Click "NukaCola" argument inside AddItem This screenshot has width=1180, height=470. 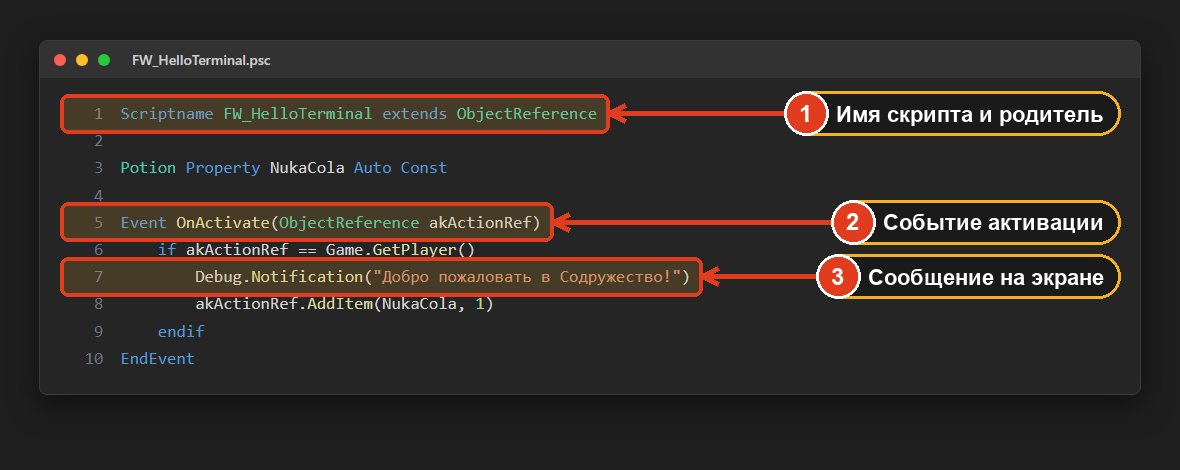pos(418,305)
